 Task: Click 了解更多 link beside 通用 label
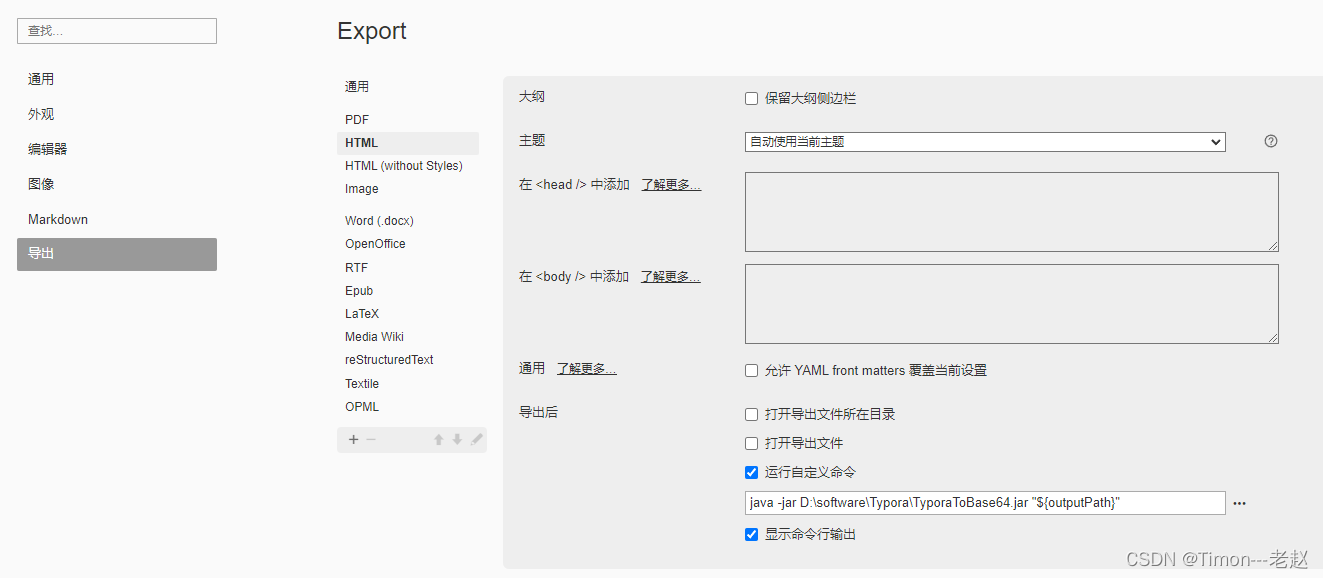pyautogui.click(x=587, y=369)
